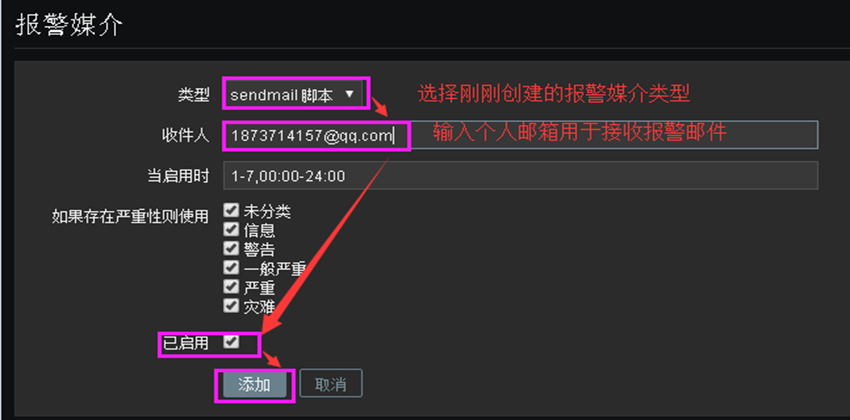Click the 收件人 field label
Image resolution: width=850 pixels, height=420 pixels.
pyautogui.click(x=185, y=135)
